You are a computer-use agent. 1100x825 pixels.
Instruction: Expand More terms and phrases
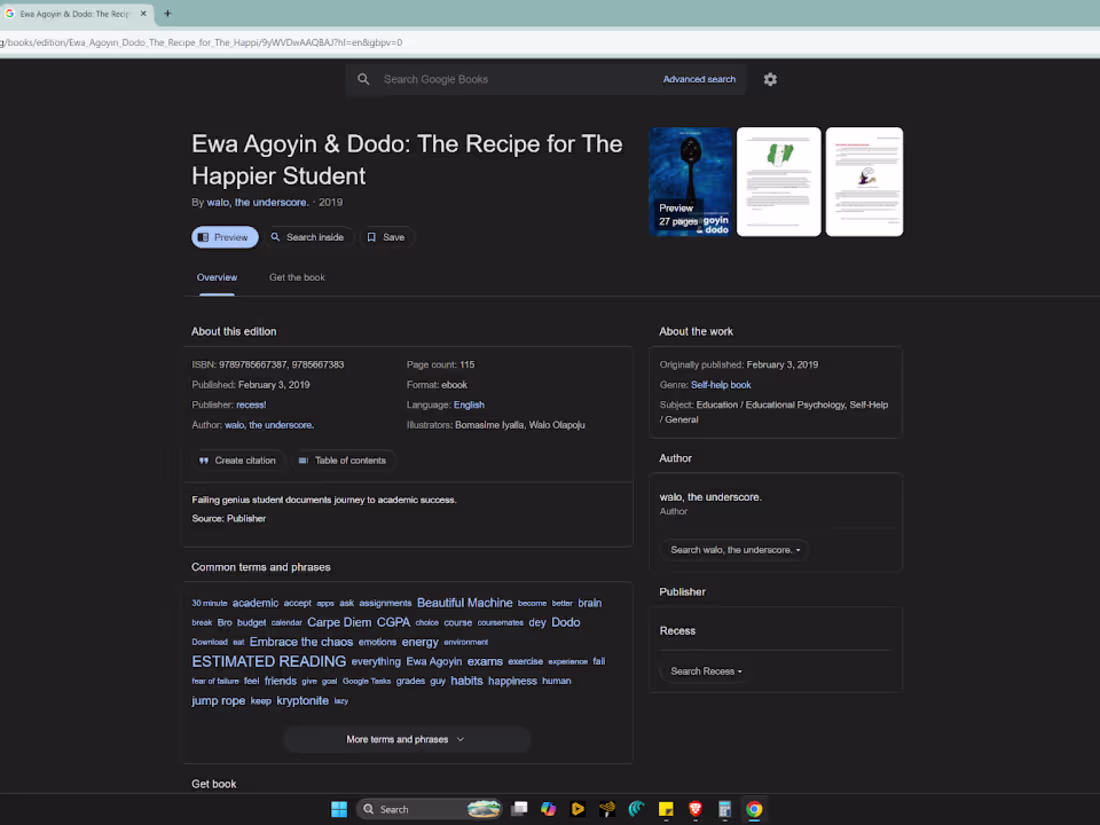[x=406, y=739]
